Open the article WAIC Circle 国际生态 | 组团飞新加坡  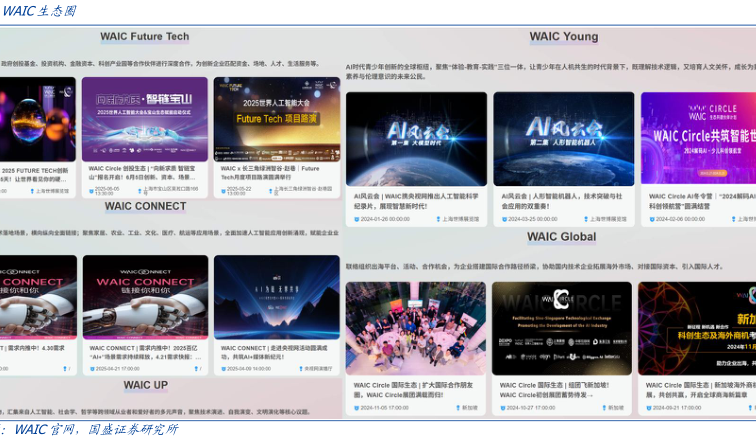[x=554, y=390]
